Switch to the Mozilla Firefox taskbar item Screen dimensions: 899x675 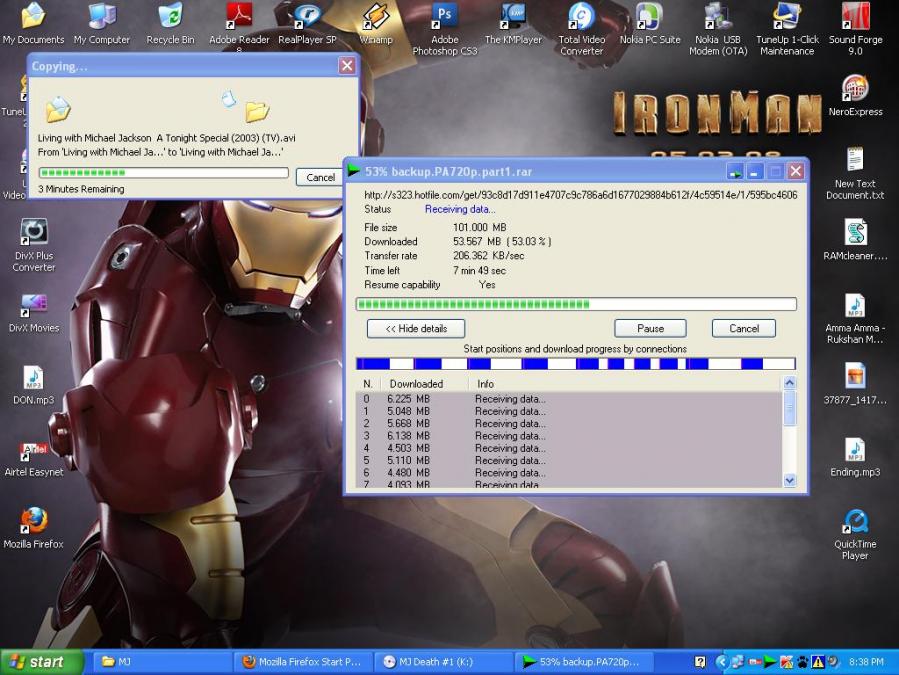(303, 662)
